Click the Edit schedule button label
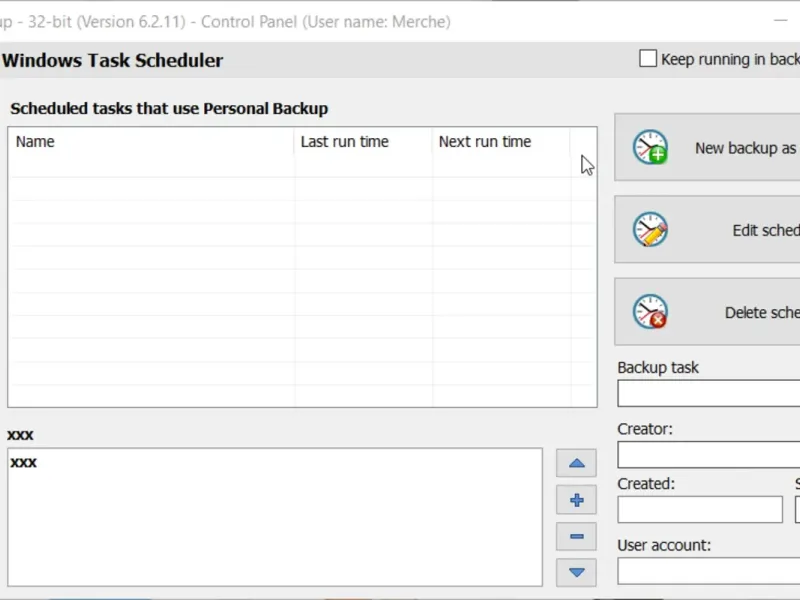800x600 pixels. (765, 230)
